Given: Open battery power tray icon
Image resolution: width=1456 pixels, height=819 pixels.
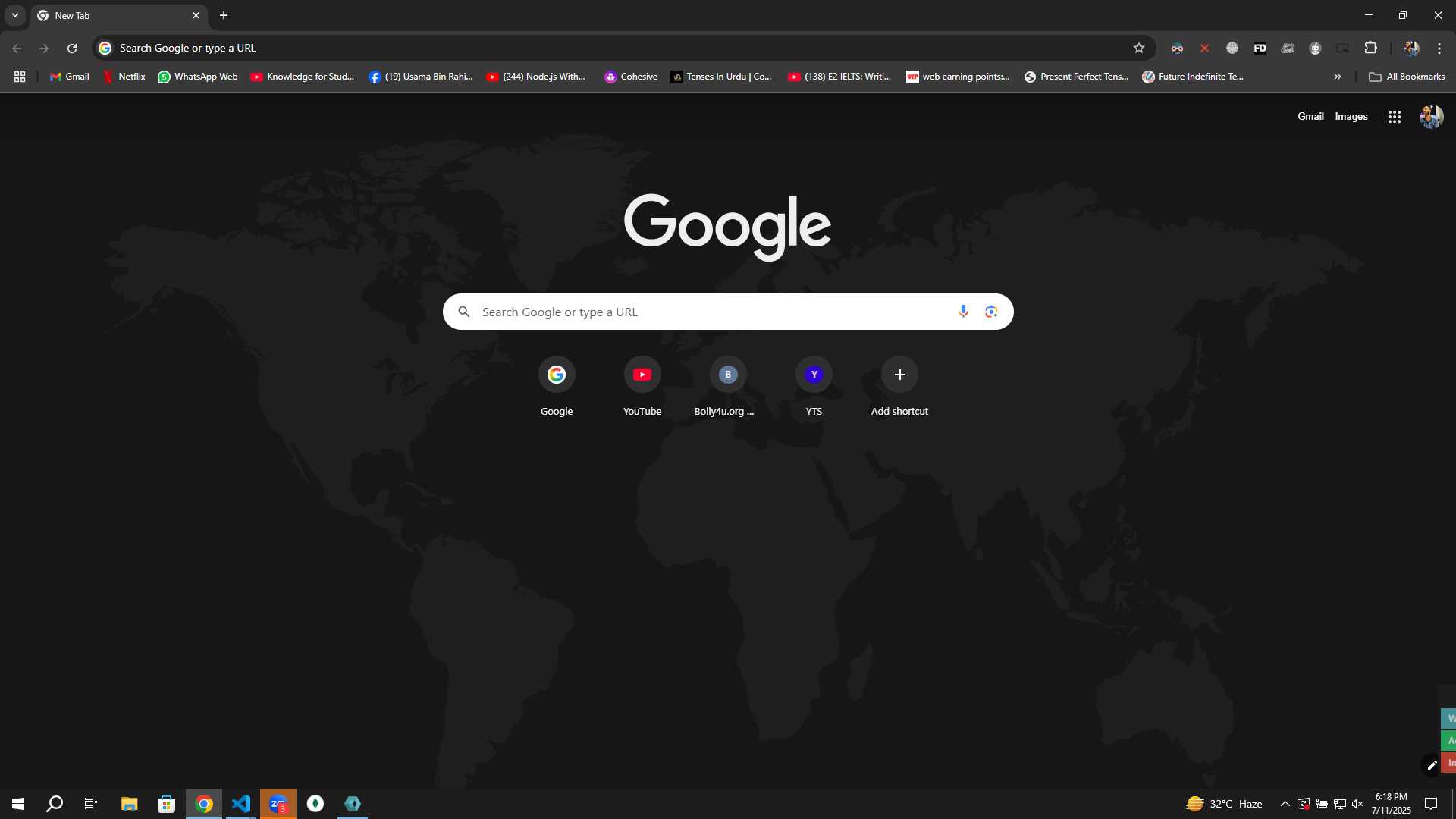Looking at the screenshot, I should pos(1321,804).
